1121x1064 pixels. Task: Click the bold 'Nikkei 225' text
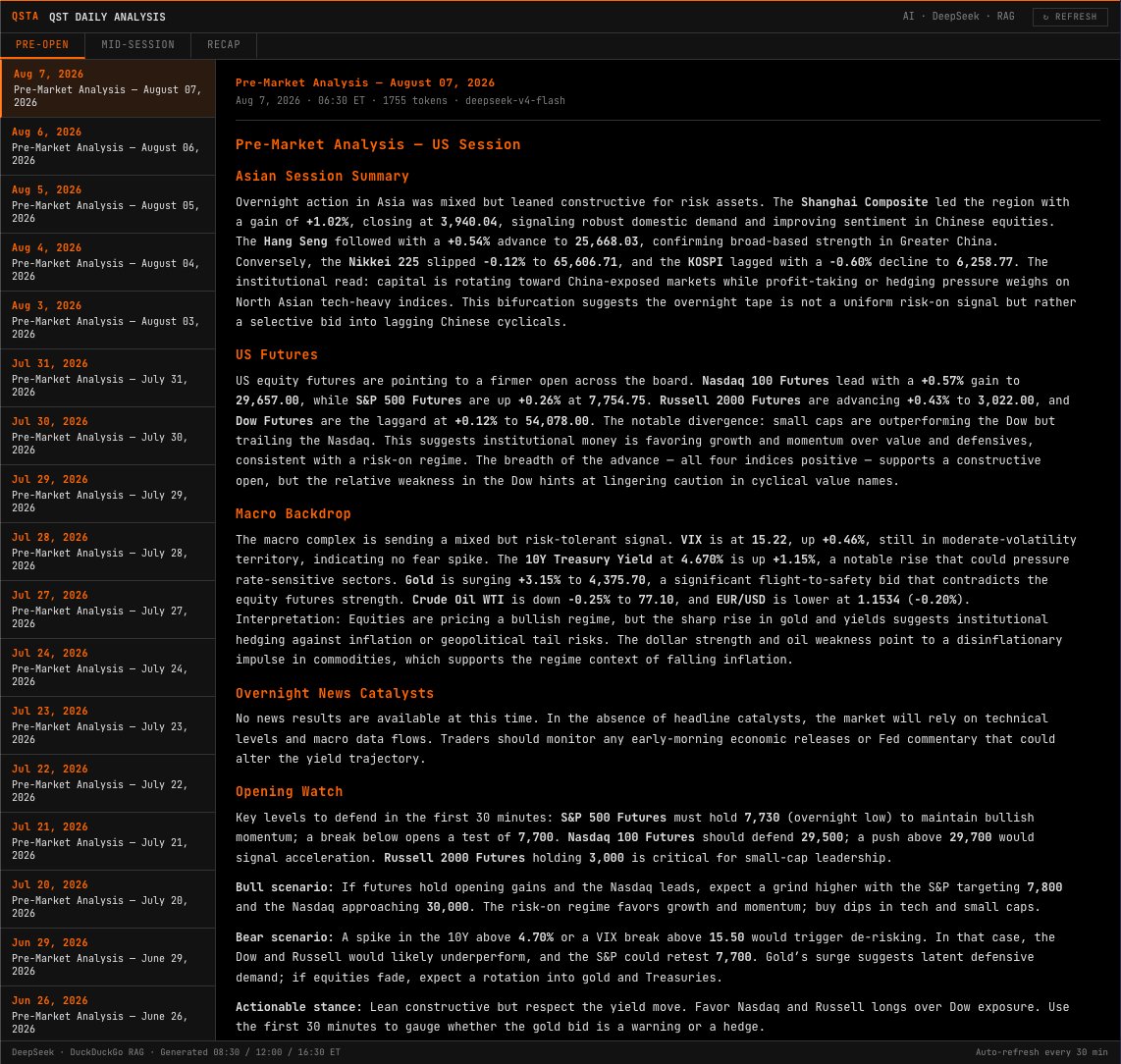(384, 262)
